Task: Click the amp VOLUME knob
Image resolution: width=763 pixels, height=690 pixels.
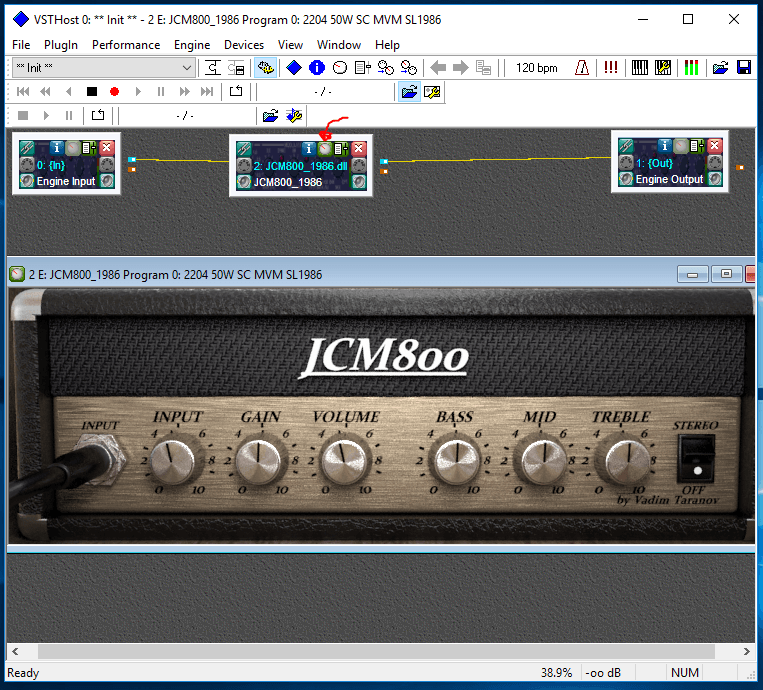Action: tap(344, 460)
